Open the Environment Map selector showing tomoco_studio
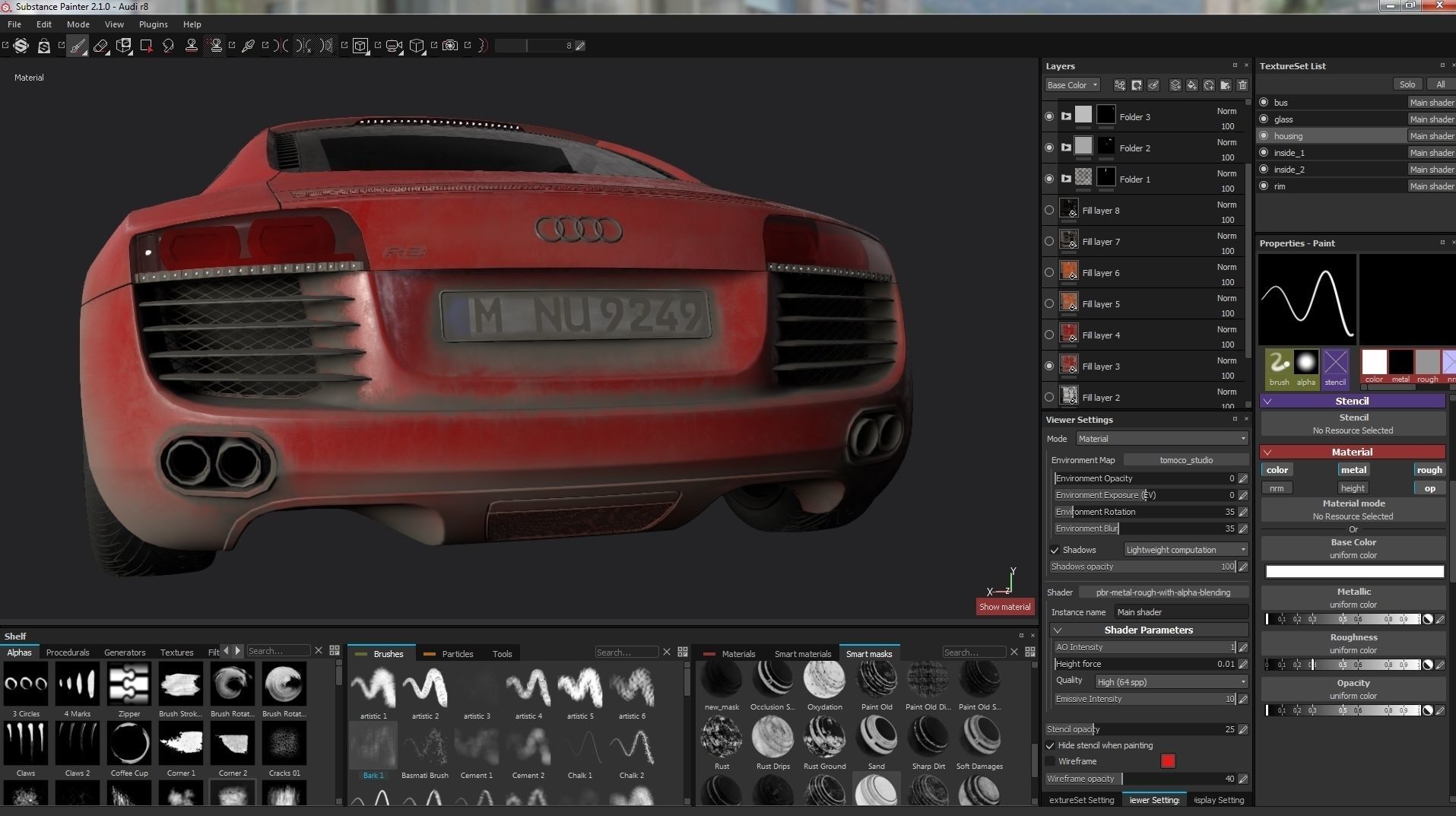The image size is (1456, 816). (1186, 459)
